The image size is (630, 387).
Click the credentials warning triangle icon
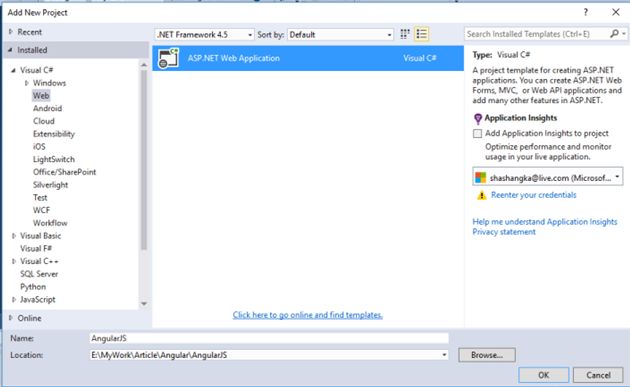[481, 195]
